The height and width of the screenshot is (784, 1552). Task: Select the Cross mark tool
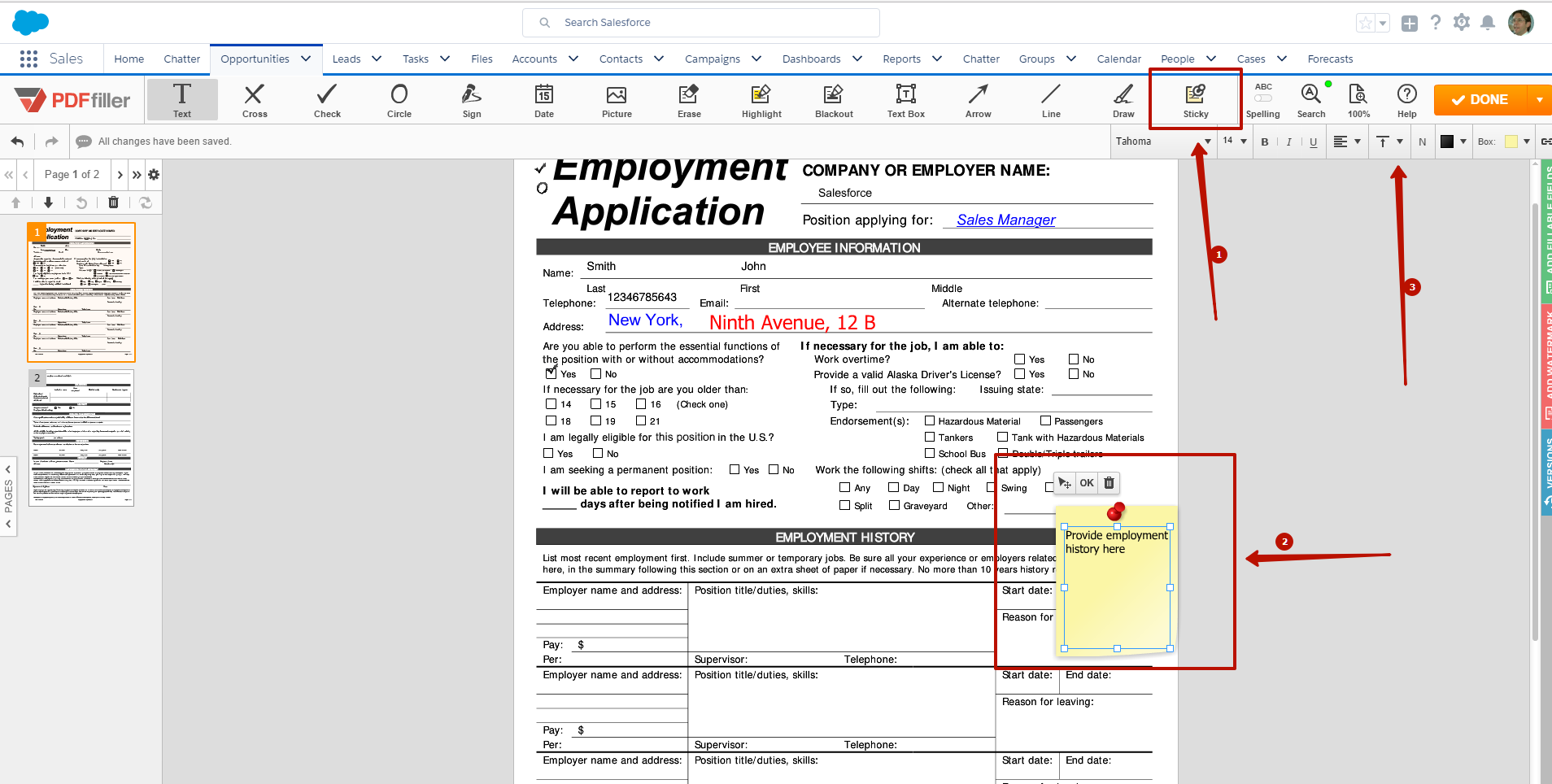[255, 100]
